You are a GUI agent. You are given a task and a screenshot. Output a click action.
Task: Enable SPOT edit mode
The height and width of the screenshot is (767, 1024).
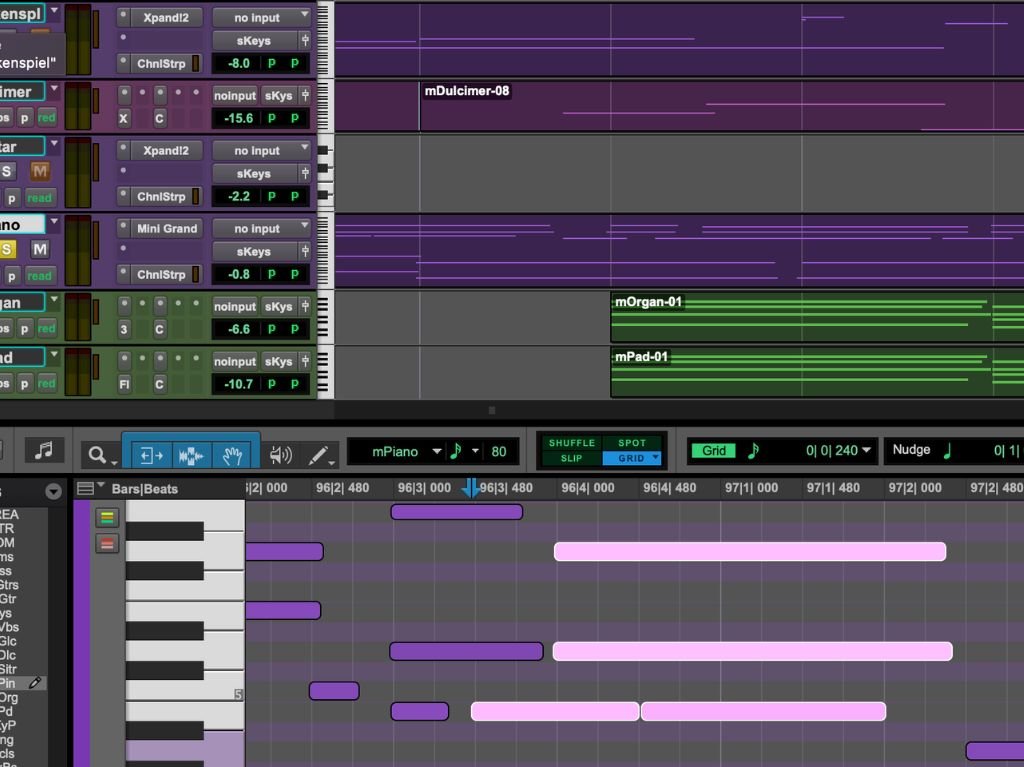(x=632, y=443)
